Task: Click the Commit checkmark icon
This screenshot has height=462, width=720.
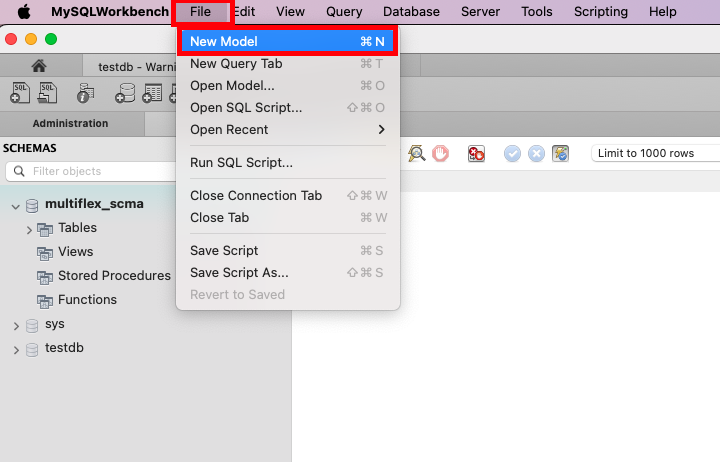Action: click(512, 153)
